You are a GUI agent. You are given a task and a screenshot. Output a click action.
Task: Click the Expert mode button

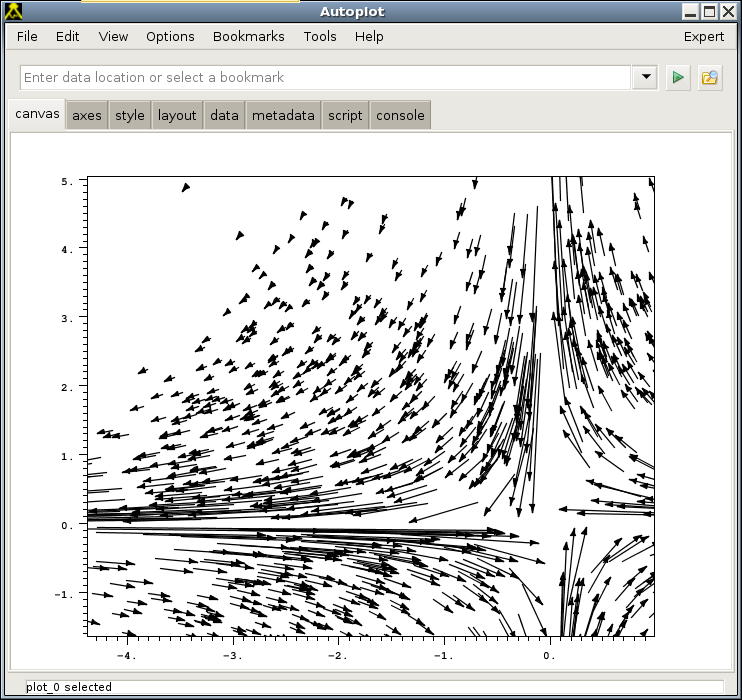coord(704,36)
